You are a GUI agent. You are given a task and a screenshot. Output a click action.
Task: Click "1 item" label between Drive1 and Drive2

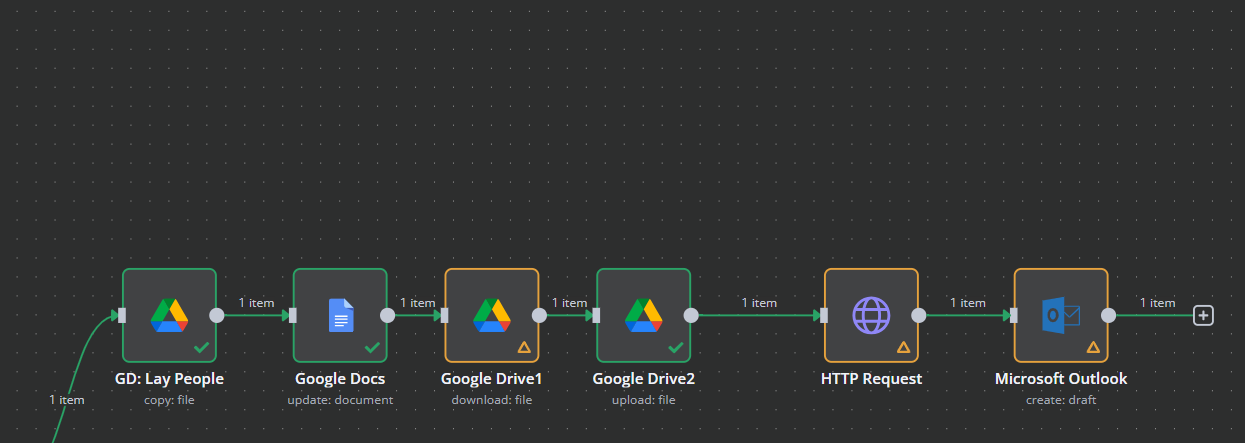coord(569,302)
